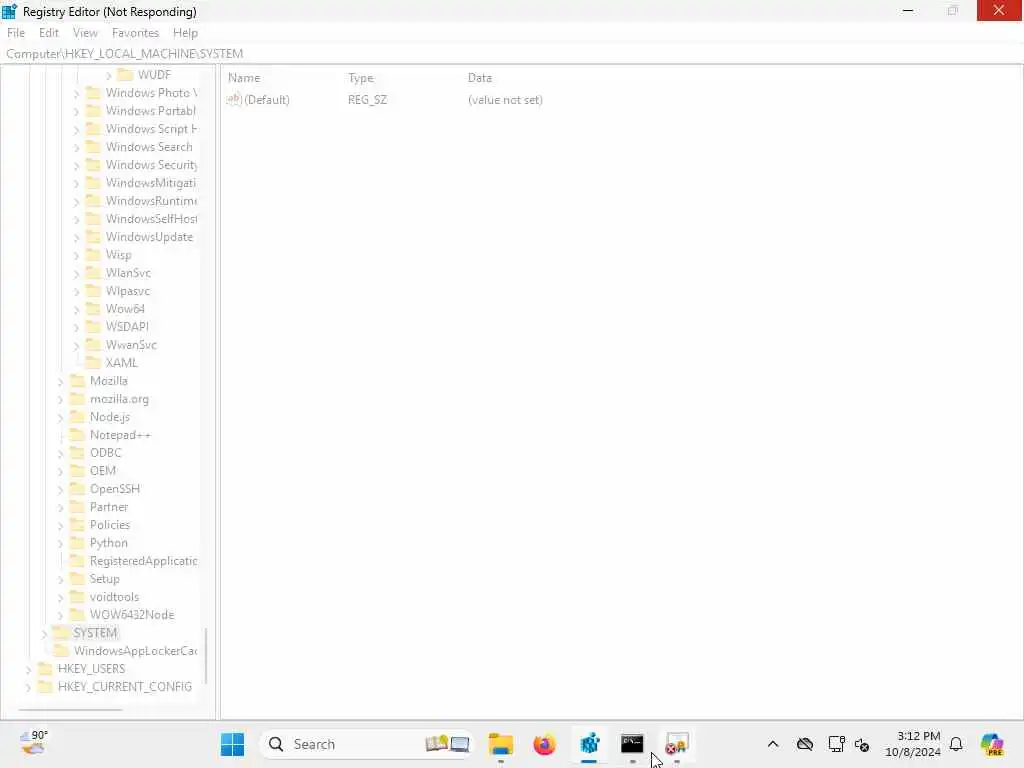Expand the Mozilla key
The width and height of the screenshot is (1024, 768).
(61, 381)
